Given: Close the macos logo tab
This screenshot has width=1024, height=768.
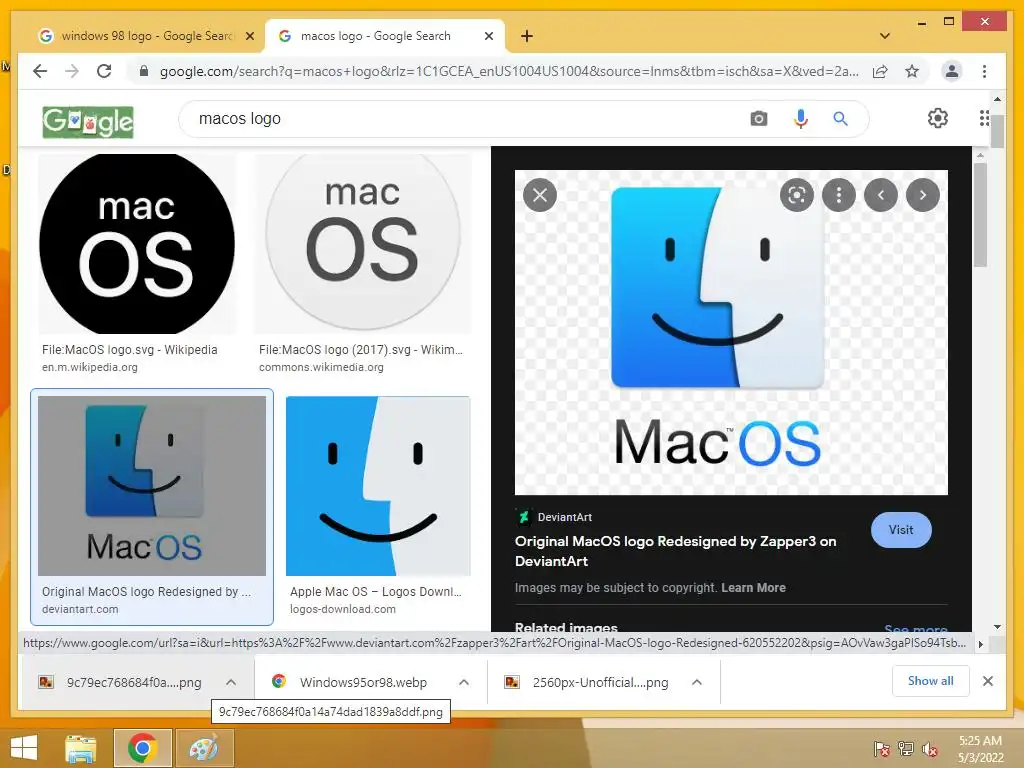Looking at the screenshot, I should [x=488, y=36].
